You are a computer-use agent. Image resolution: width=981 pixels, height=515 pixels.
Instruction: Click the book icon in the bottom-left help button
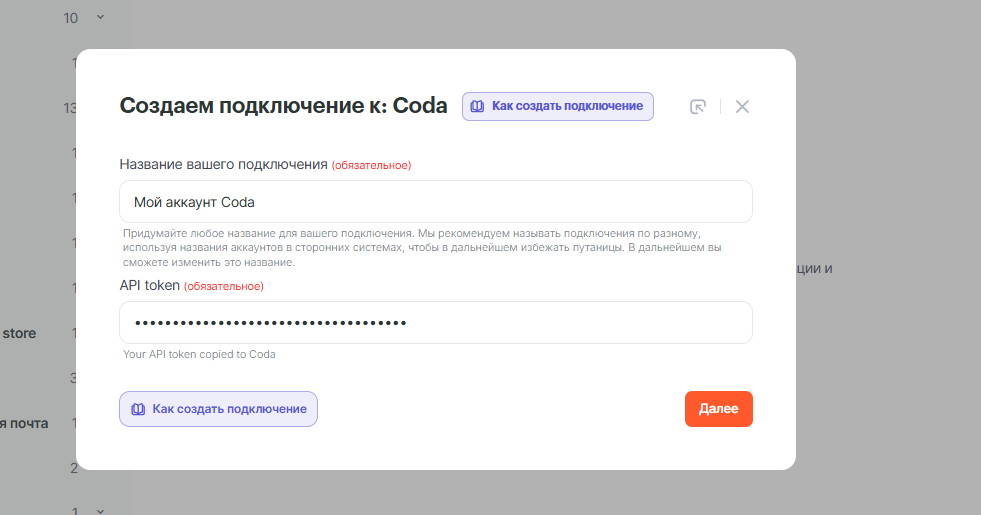pyautogui.click(x=138, y=409)
